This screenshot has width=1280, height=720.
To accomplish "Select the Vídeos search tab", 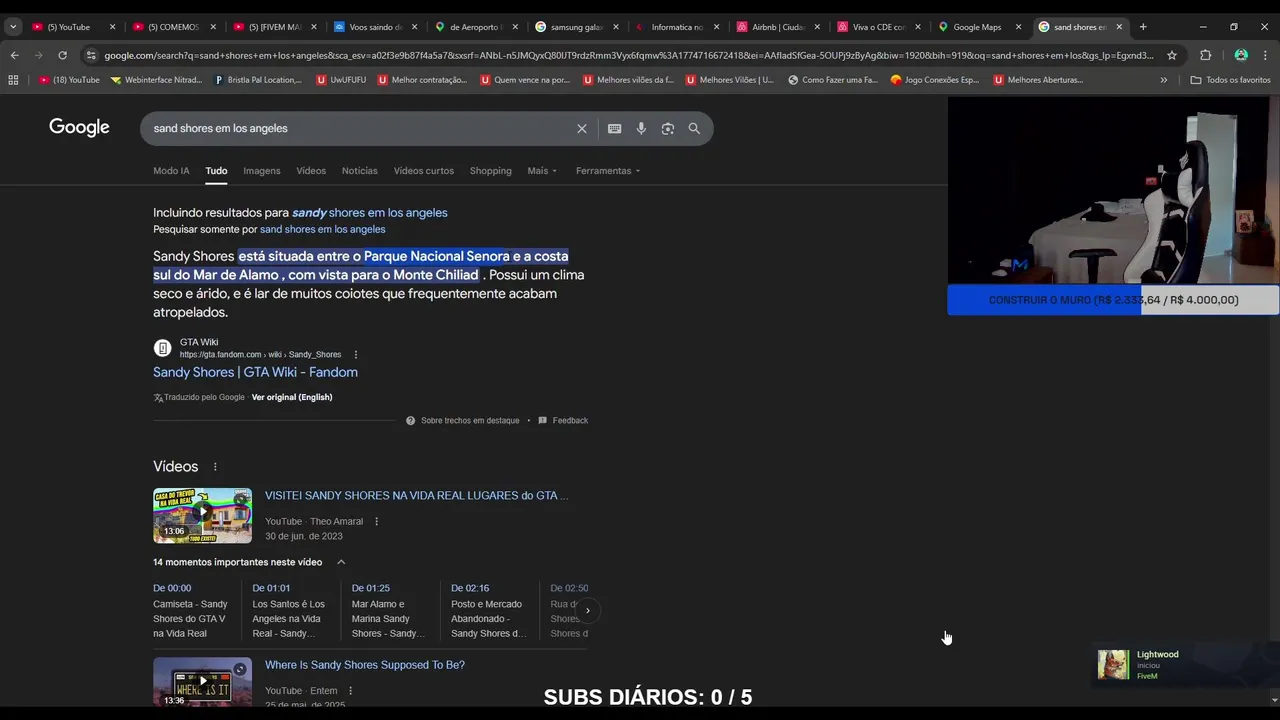I will pos(311,171).
